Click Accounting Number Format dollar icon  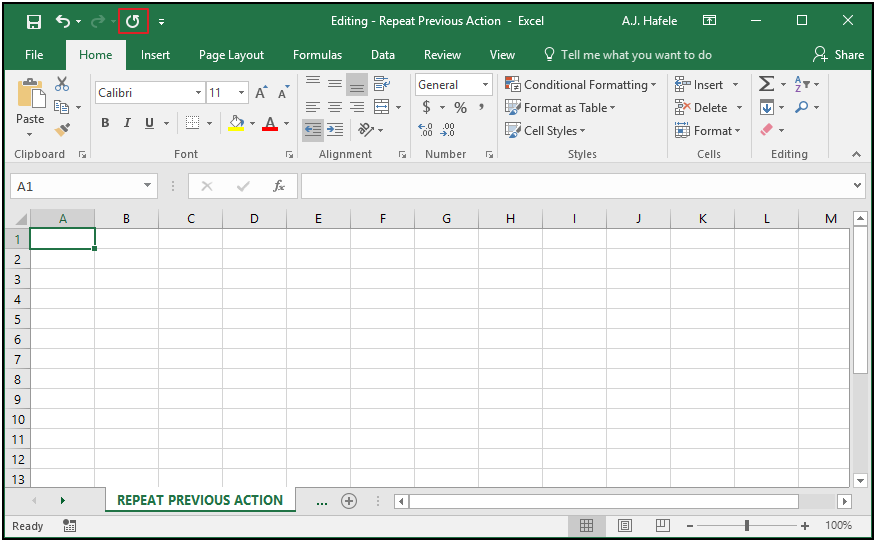(426, 107)
